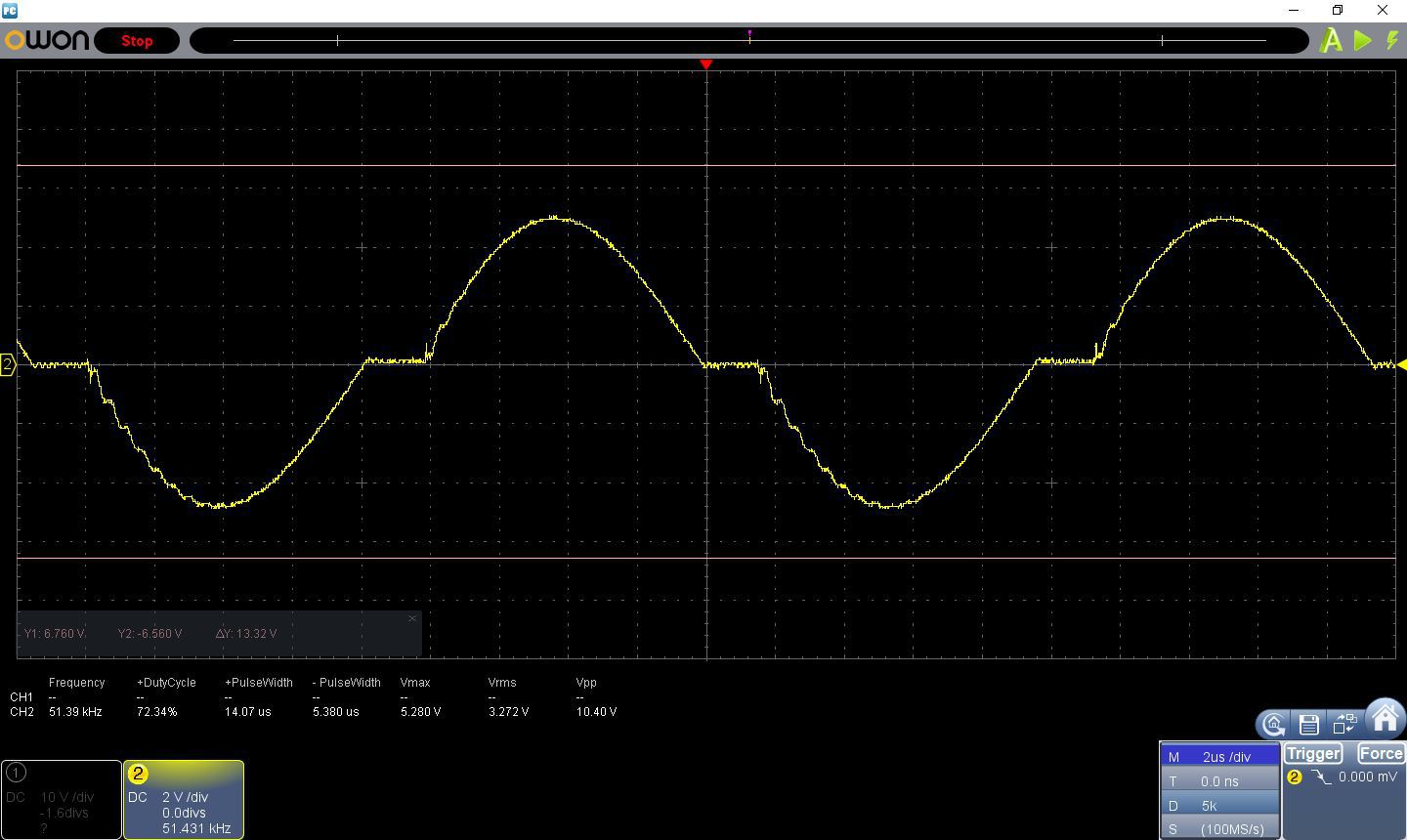Click the - PulseWidth measurement header
The width and height of the screenshot is (1407, 840).
tap(347, 683)
